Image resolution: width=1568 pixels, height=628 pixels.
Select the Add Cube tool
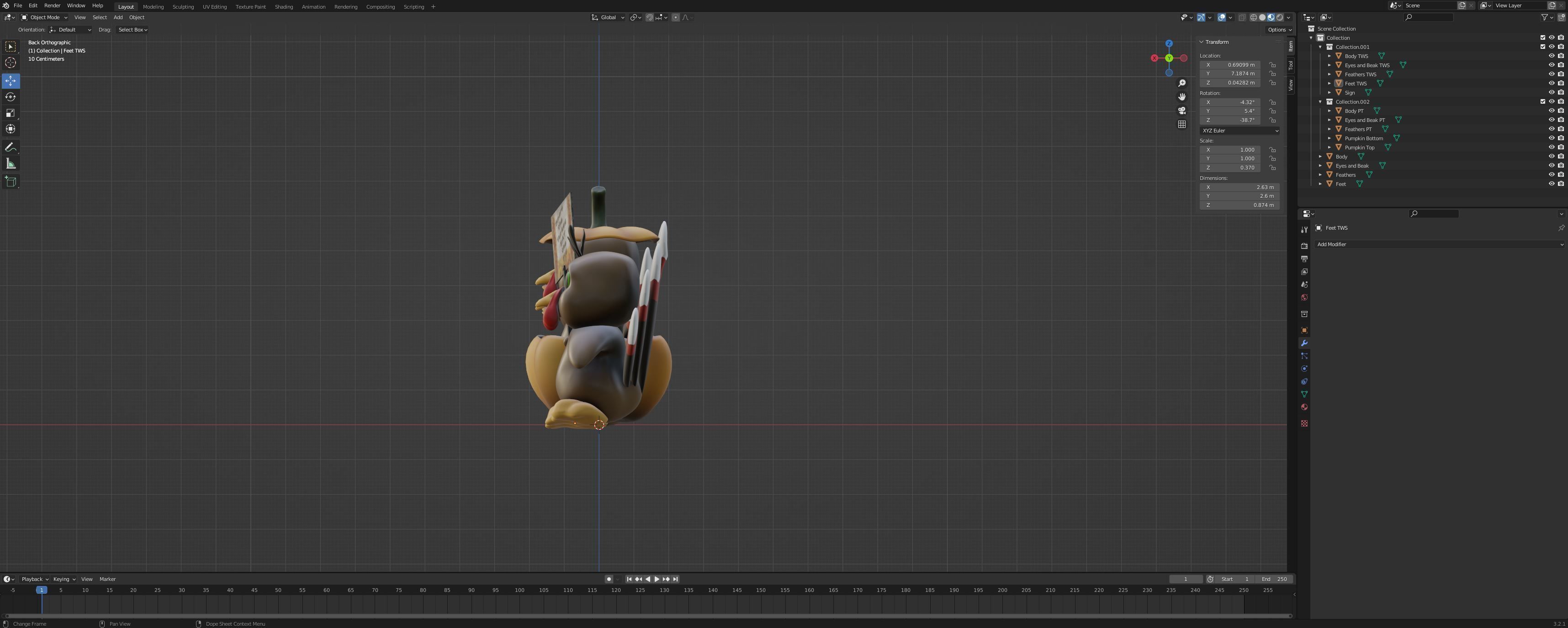tap(11, 181)
